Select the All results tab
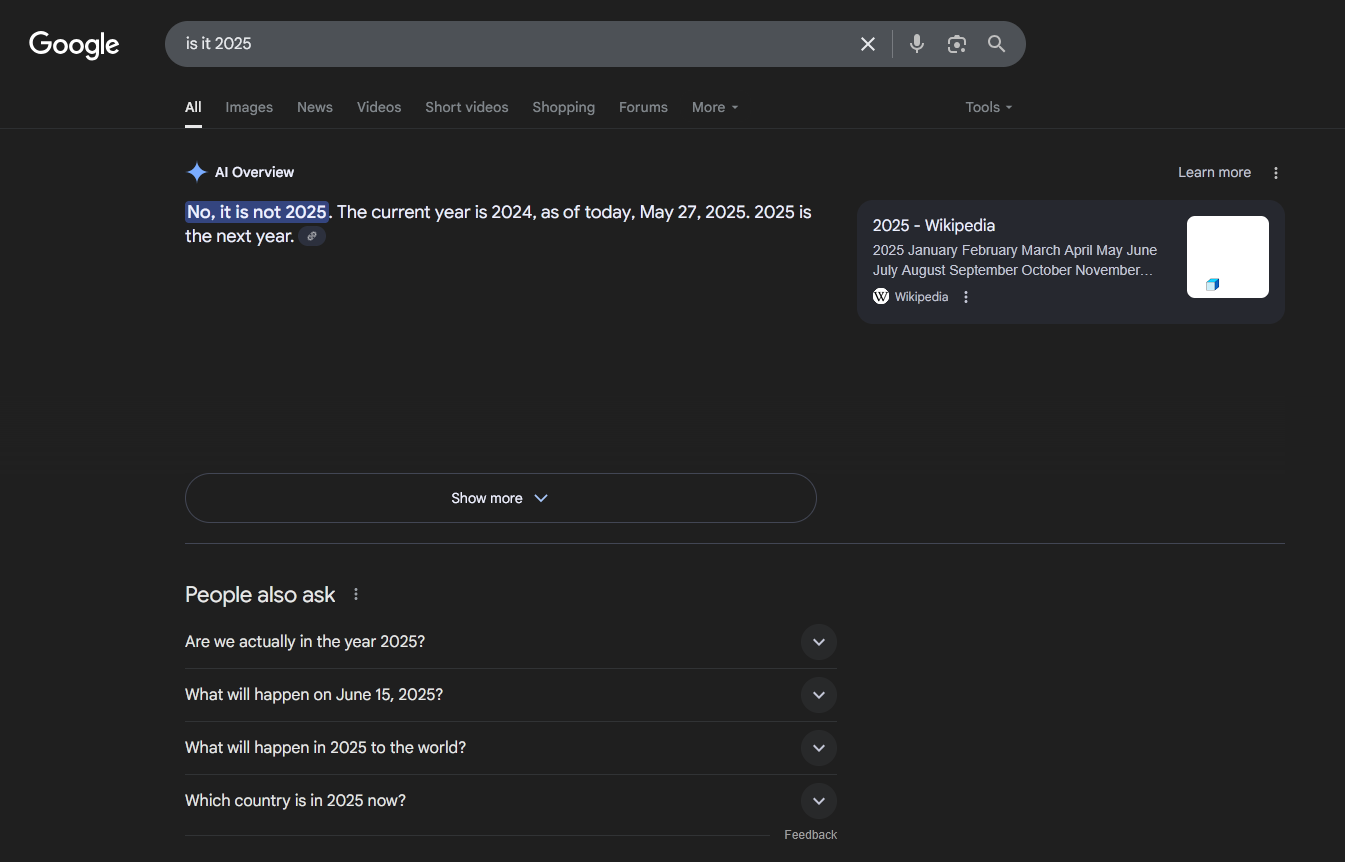Image resolution: width=1345 pixels, height=862 pixels. pos(193,107)
